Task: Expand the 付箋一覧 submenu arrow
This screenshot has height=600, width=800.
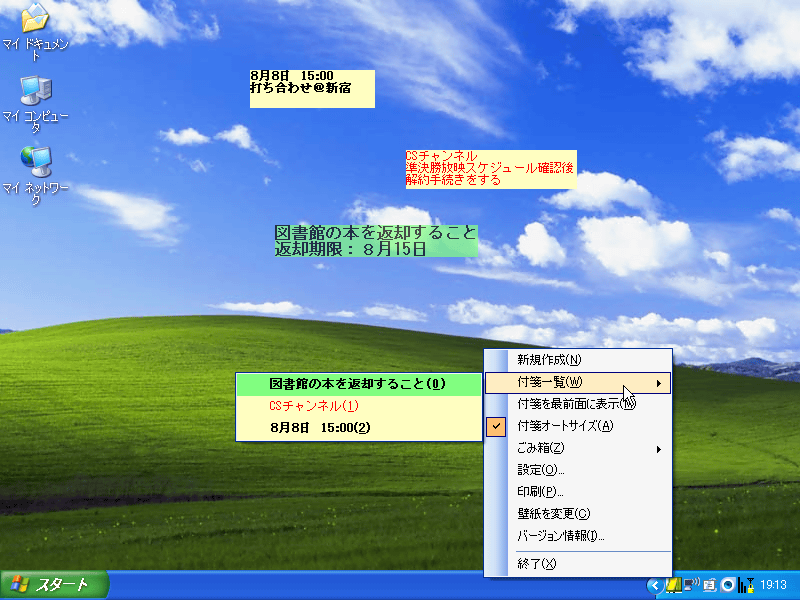Action: point(659,383)
